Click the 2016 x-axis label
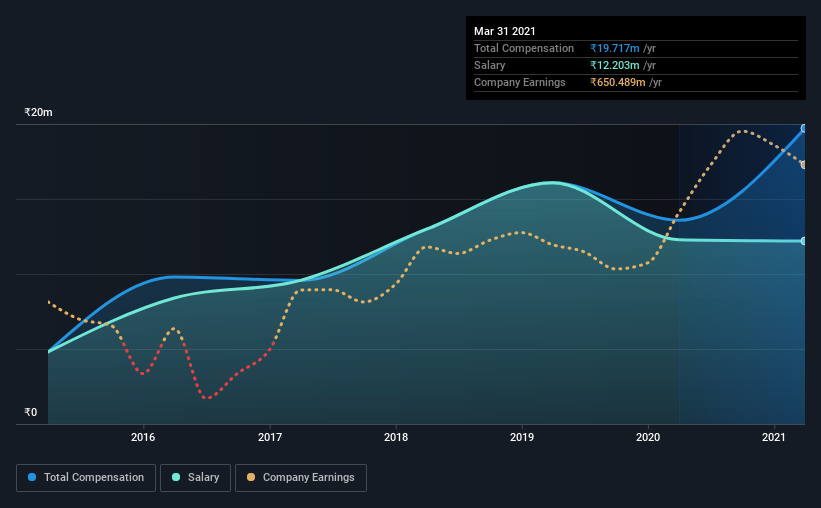 point(143,437)
